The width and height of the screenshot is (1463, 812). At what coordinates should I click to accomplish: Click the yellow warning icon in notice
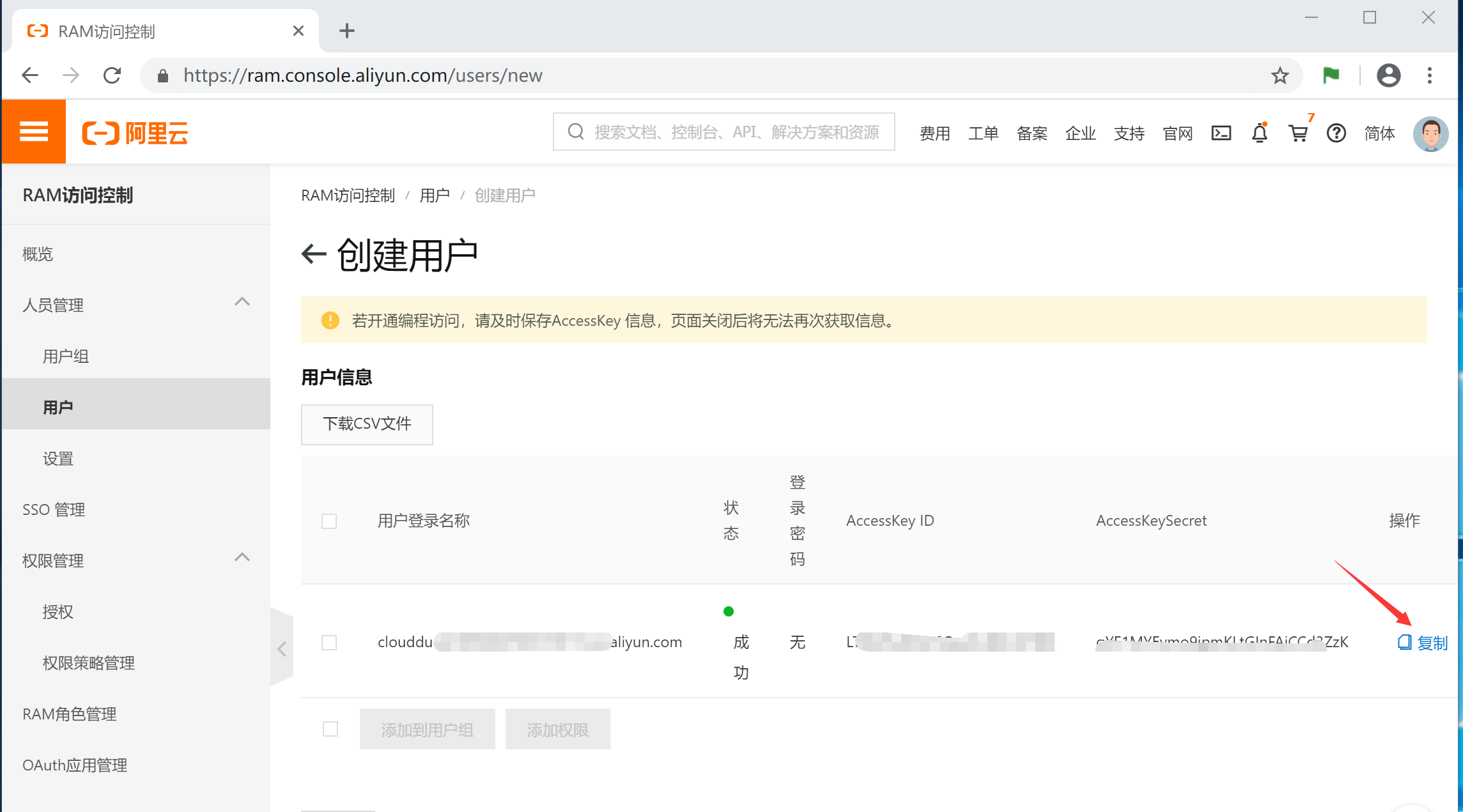(330, 320)
